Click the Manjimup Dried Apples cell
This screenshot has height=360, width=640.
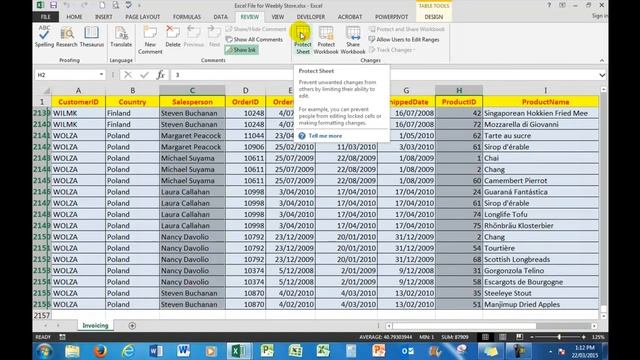[541, 304]
